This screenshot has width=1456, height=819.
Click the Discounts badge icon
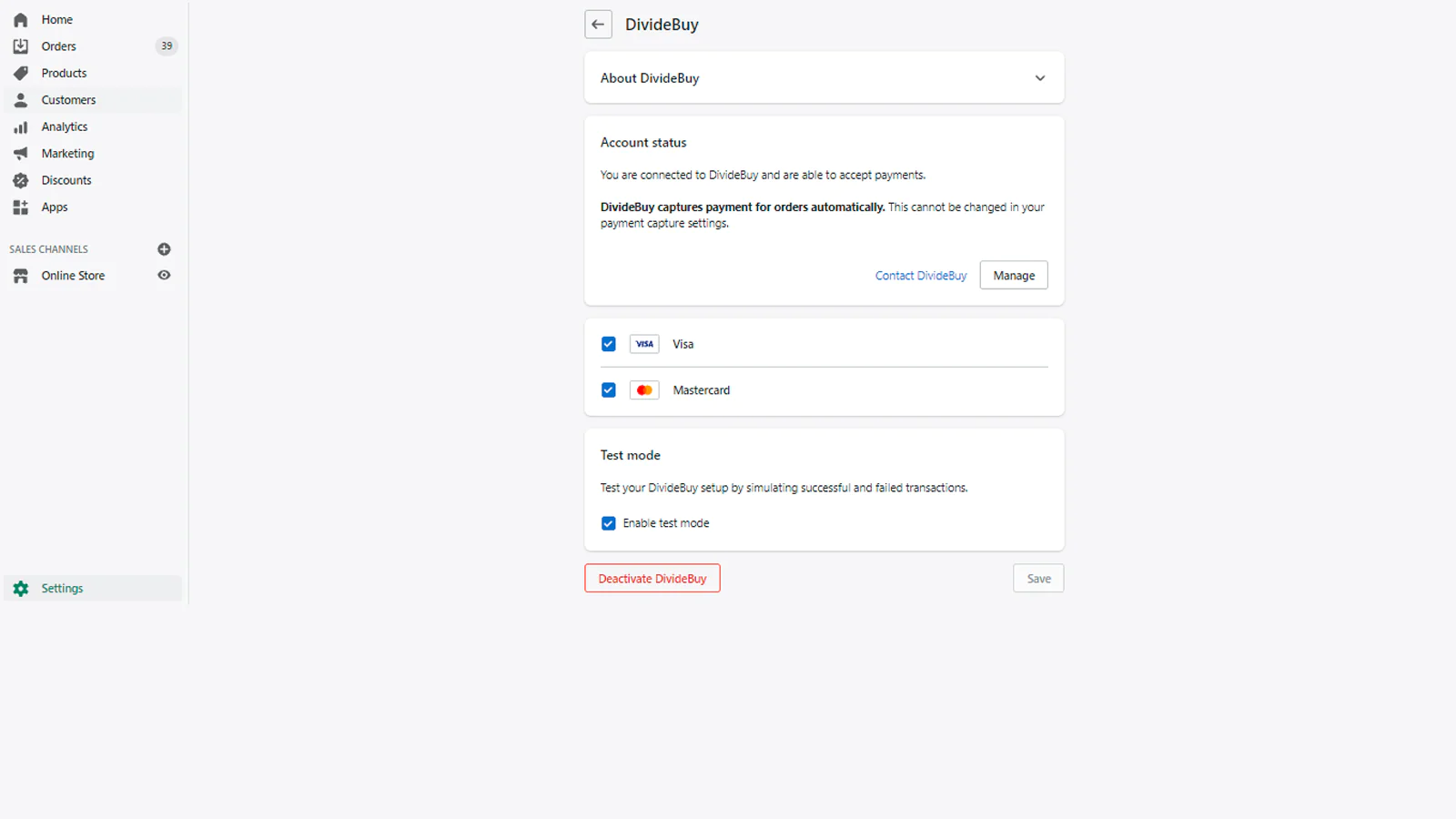tap(20, 180)
